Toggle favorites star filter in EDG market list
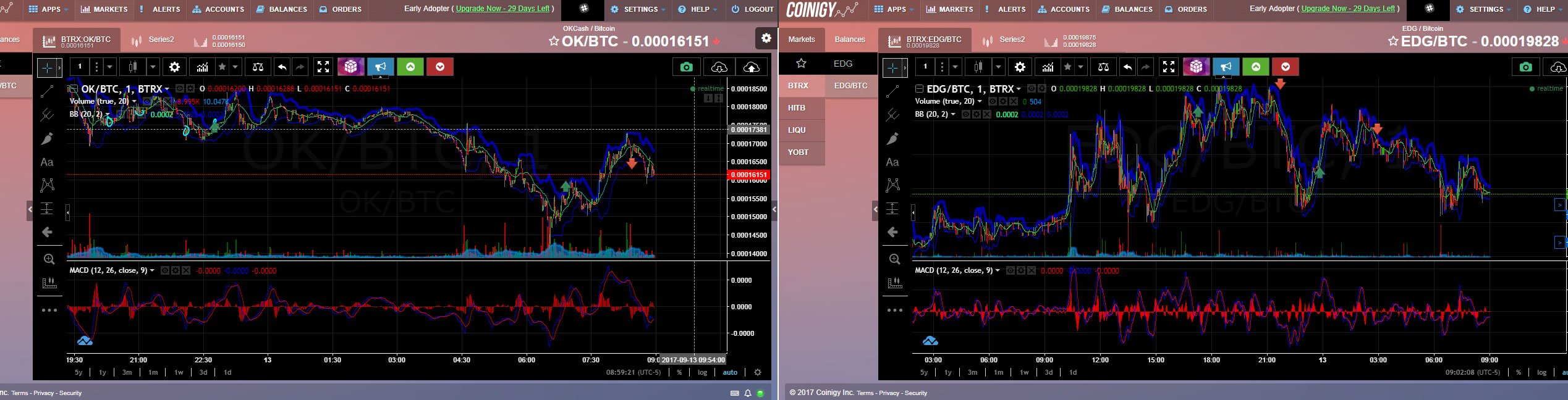This screenshot has width=1568, height=400. coord(801,63)
